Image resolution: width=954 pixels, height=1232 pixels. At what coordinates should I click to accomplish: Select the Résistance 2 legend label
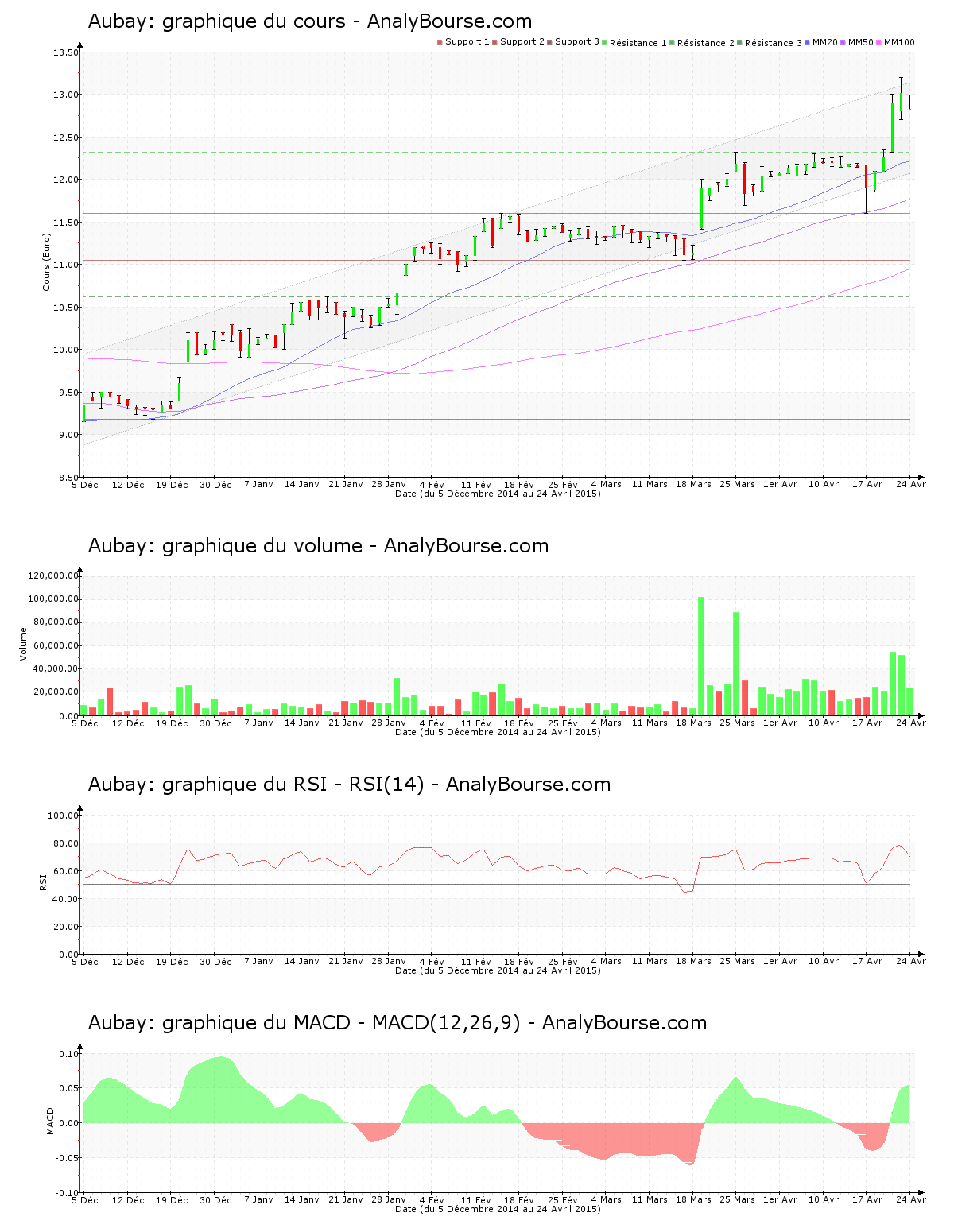click(x=706, y=43)
